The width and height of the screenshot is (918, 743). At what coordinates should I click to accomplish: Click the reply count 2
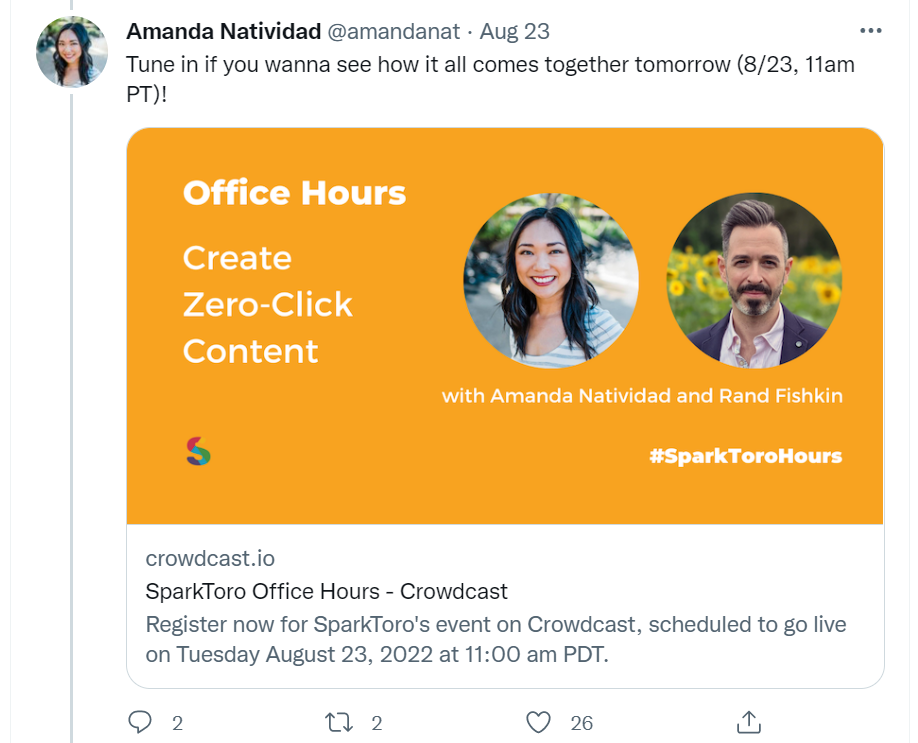(x=177, y=724)
